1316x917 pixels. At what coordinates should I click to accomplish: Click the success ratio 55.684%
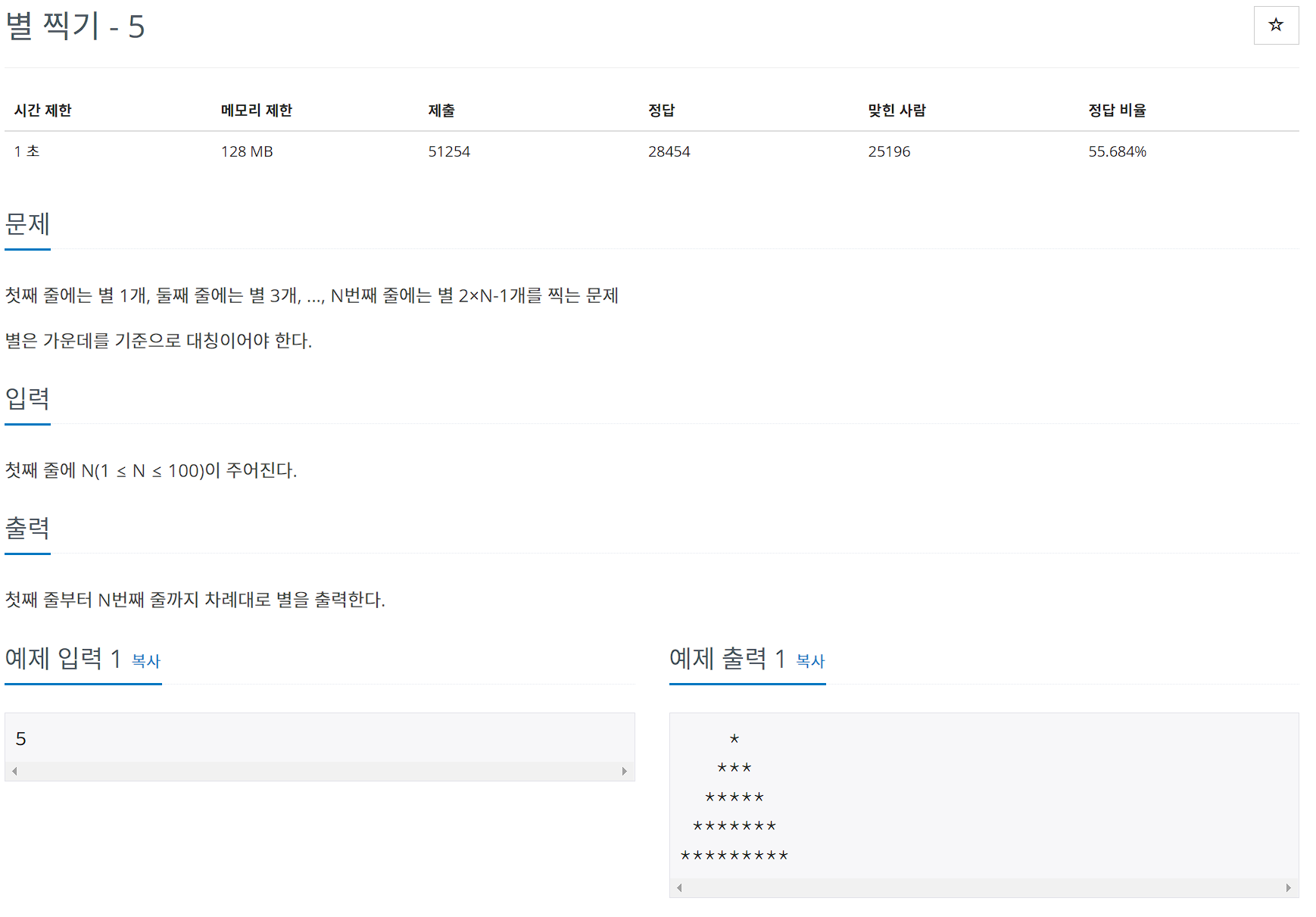point(1118,151)
